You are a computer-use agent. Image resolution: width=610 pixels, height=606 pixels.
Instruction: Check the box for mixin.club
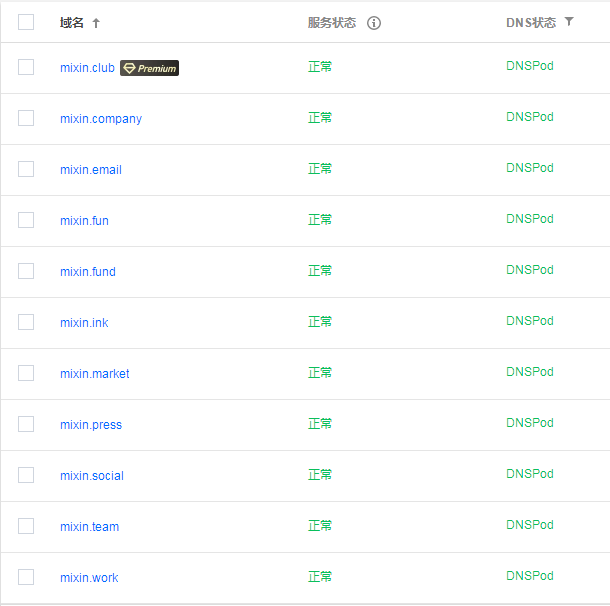point(26,67)
